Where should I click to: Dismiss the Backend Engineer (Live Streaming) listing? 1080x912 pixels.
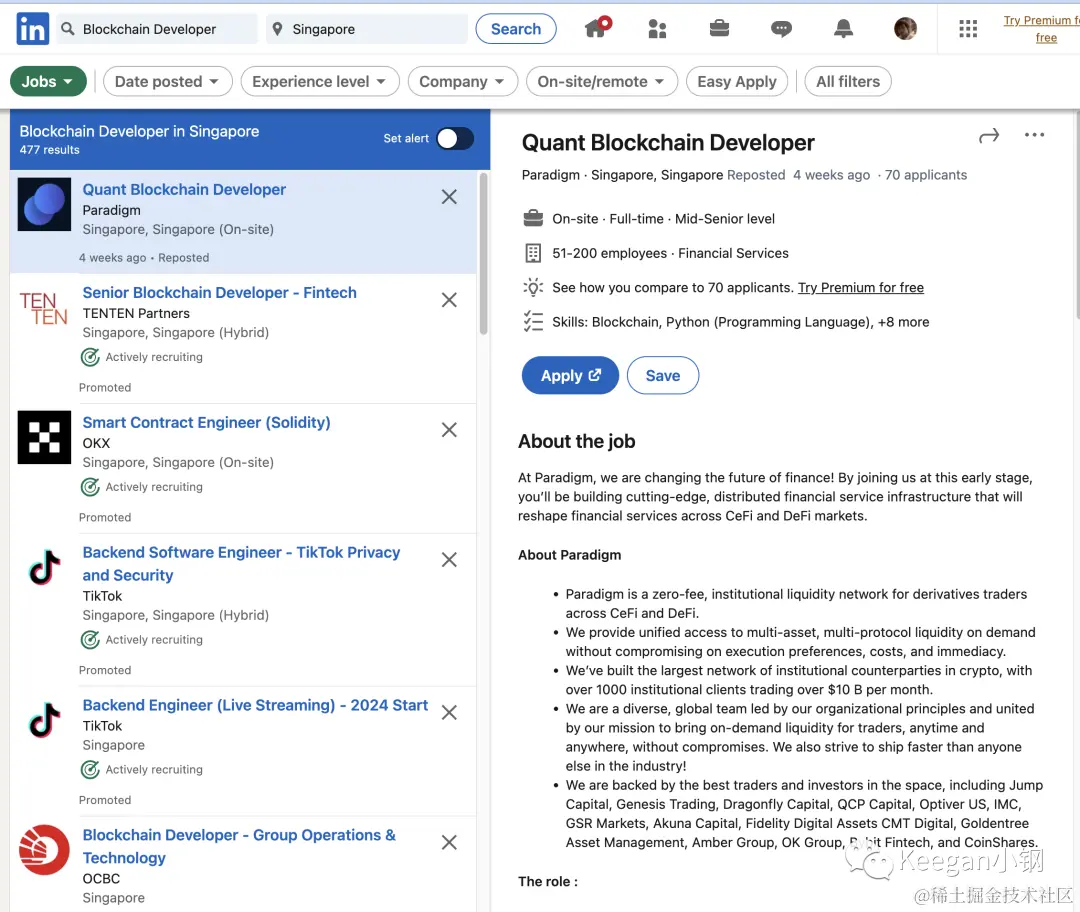pyautogui.click(x=449, y=713)
